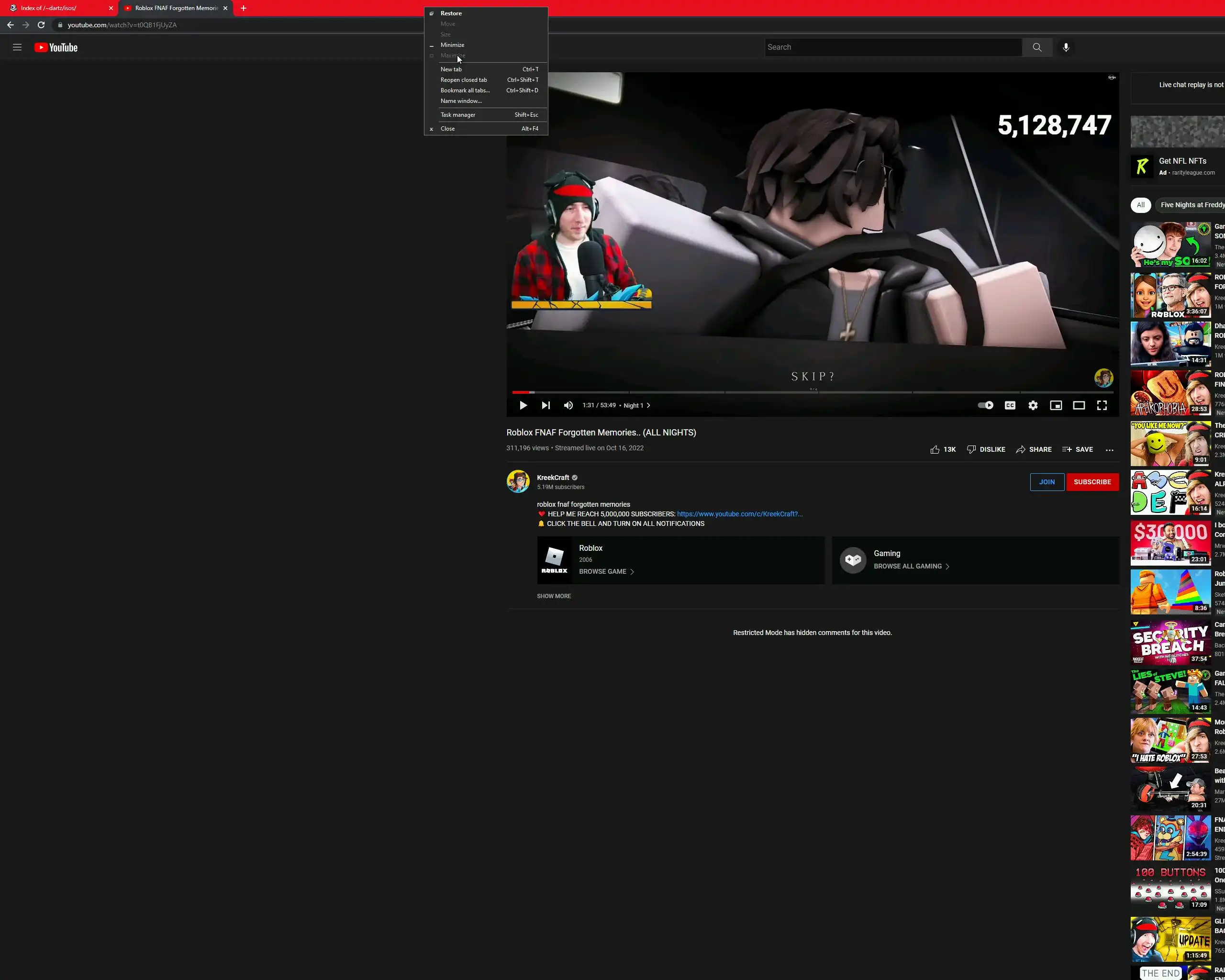This screenshot has height=980, width=1225.
Task: Open the video settings gear
Action: (x=1032, y=405)
